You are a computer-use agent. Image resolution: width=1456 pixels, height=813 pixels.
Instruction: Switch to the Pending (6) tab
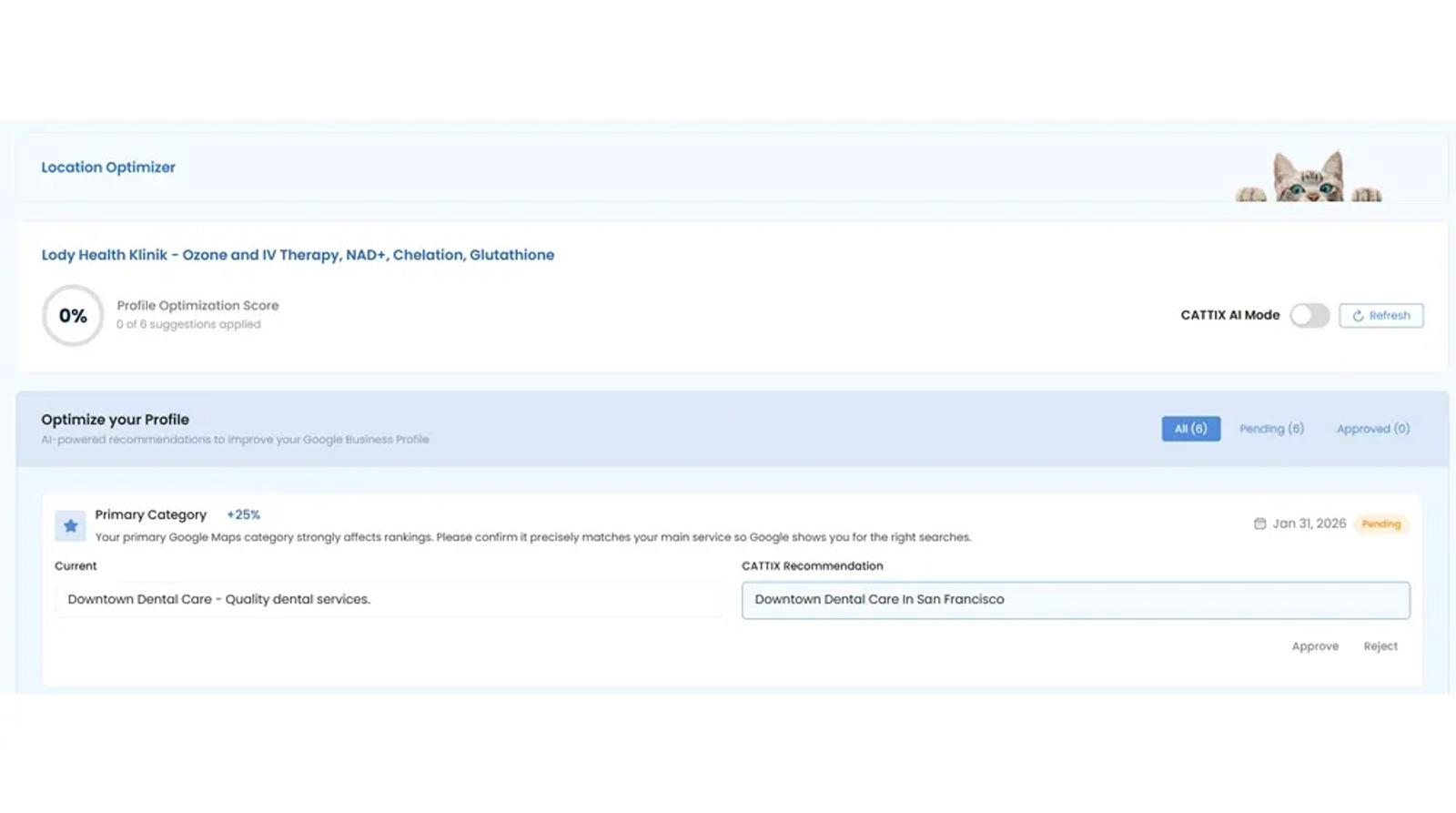(1271, 429)
